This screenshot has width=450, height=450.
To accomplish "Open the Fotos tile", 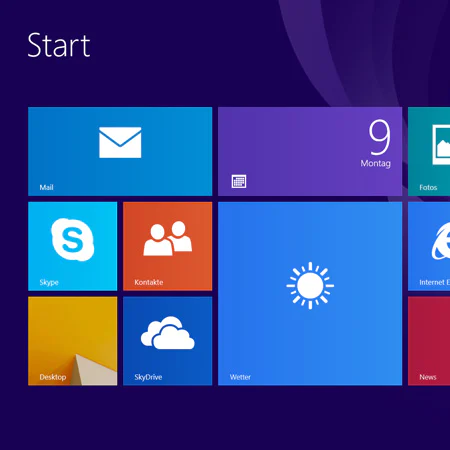I will (429, 151).
